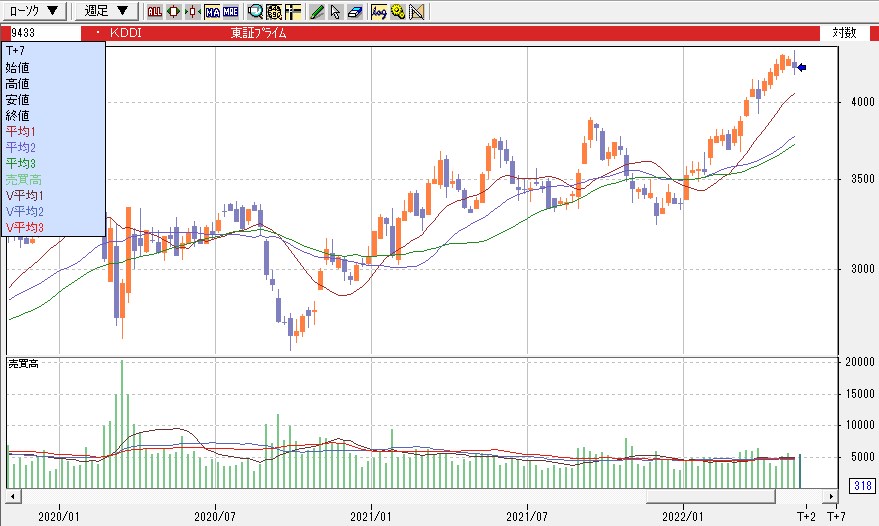The image size is (879, 526).
Task: Open the 週足 timeframe dropdown
Action: pos(107,11)
